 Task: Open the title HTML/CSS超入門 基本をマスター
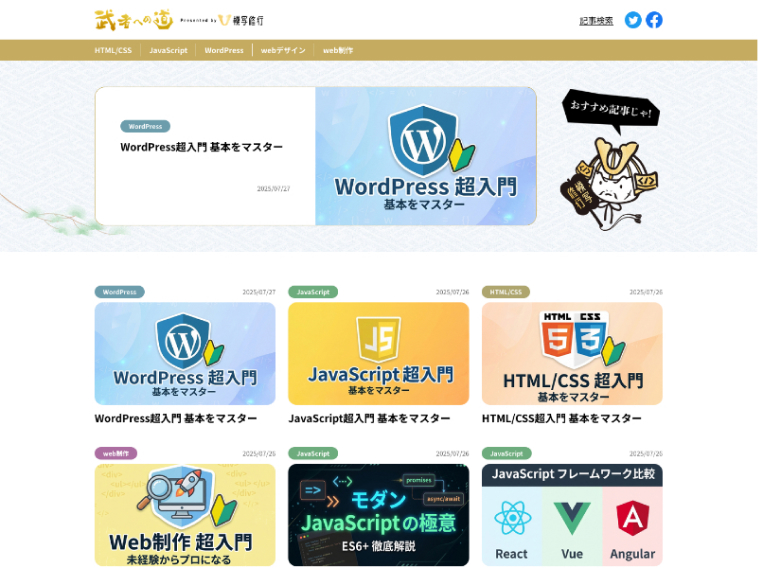coord(562,419)
